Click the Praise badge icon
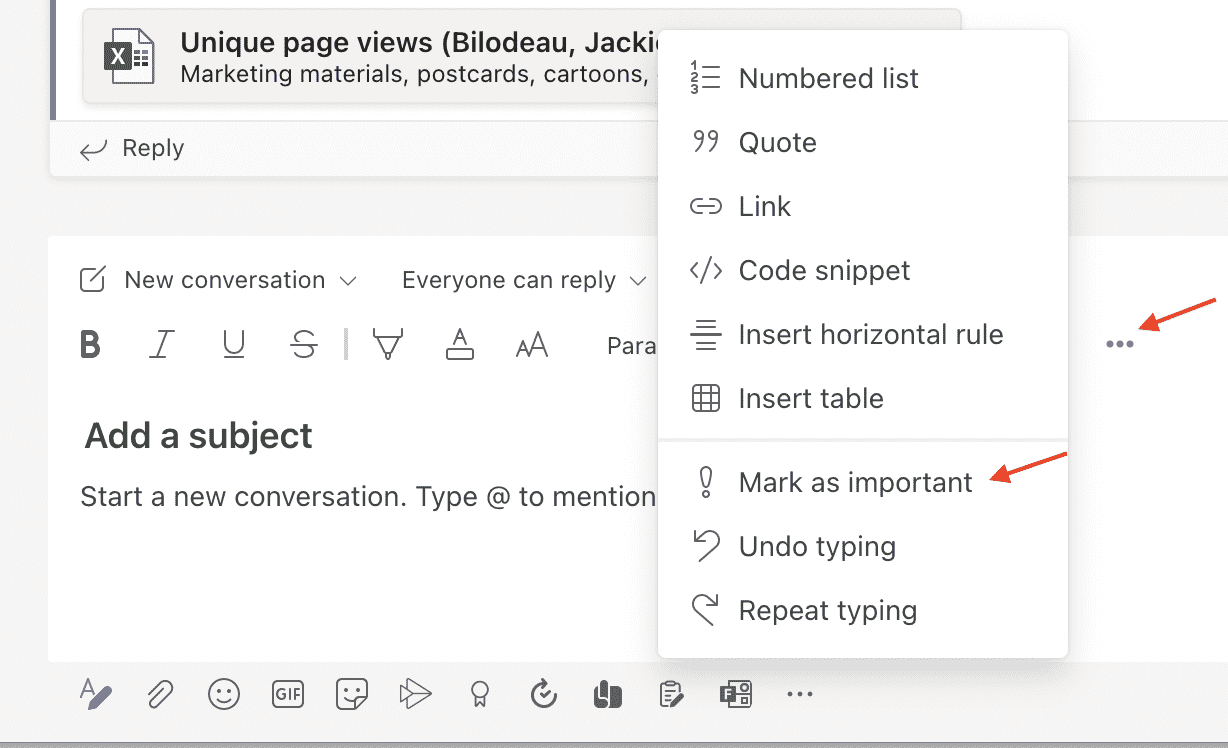 [480, 694]
